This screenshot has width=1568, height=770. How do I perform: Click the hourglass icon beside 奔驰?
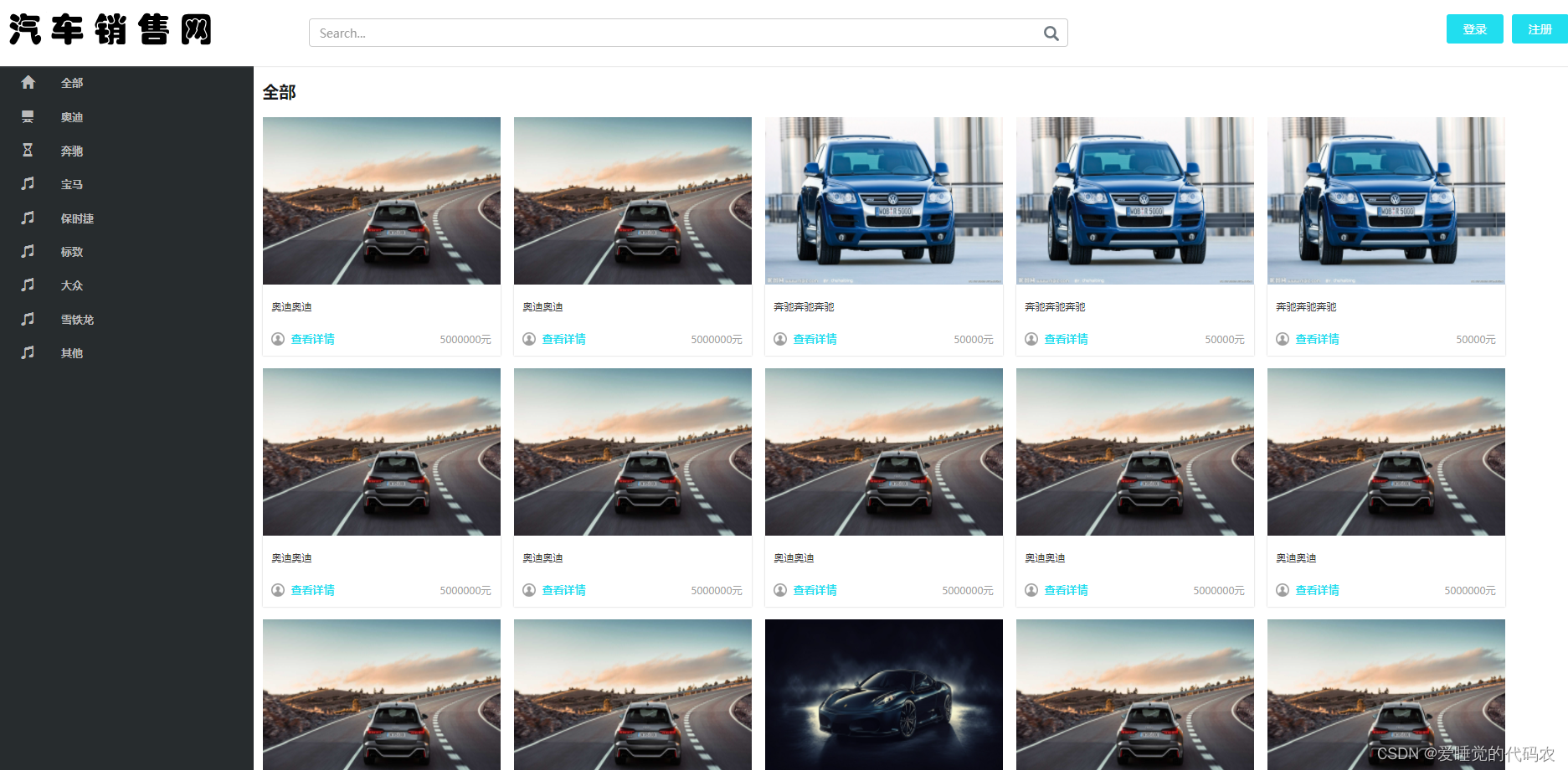[28, 150]
